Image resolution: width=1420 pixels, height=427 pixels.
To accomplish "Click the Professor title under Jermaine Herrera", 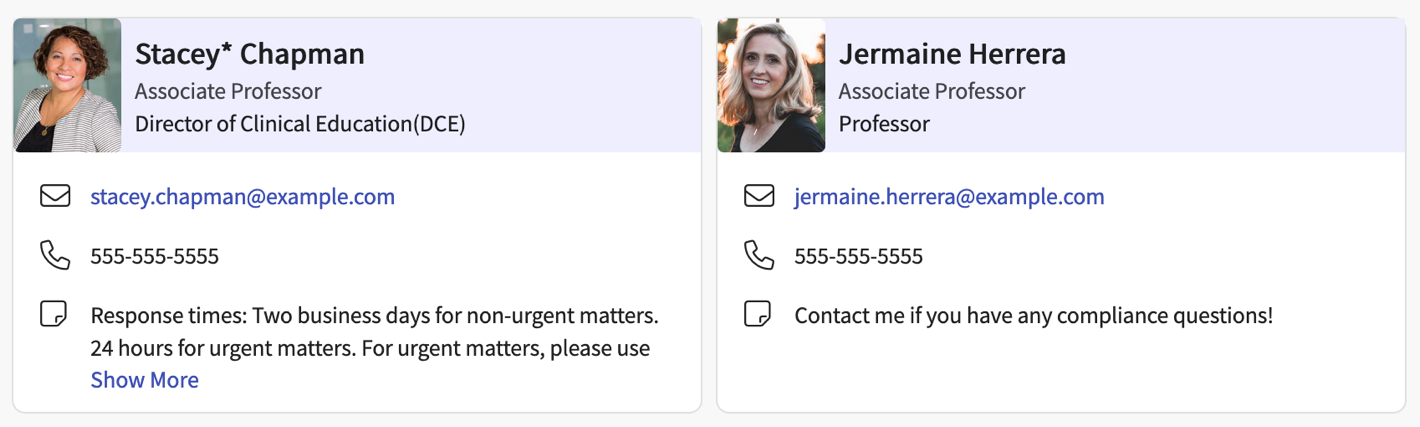I will click(884, 124).
